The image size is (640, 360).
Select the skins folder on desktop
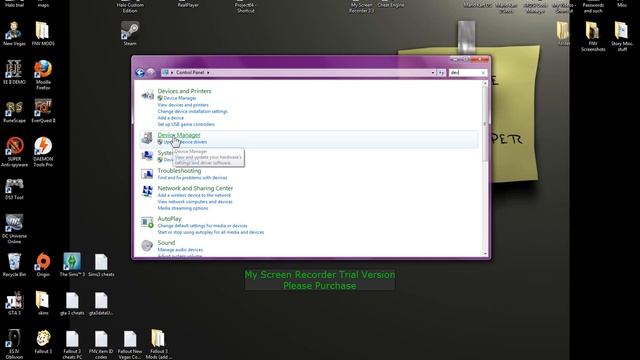pos(43,303)
